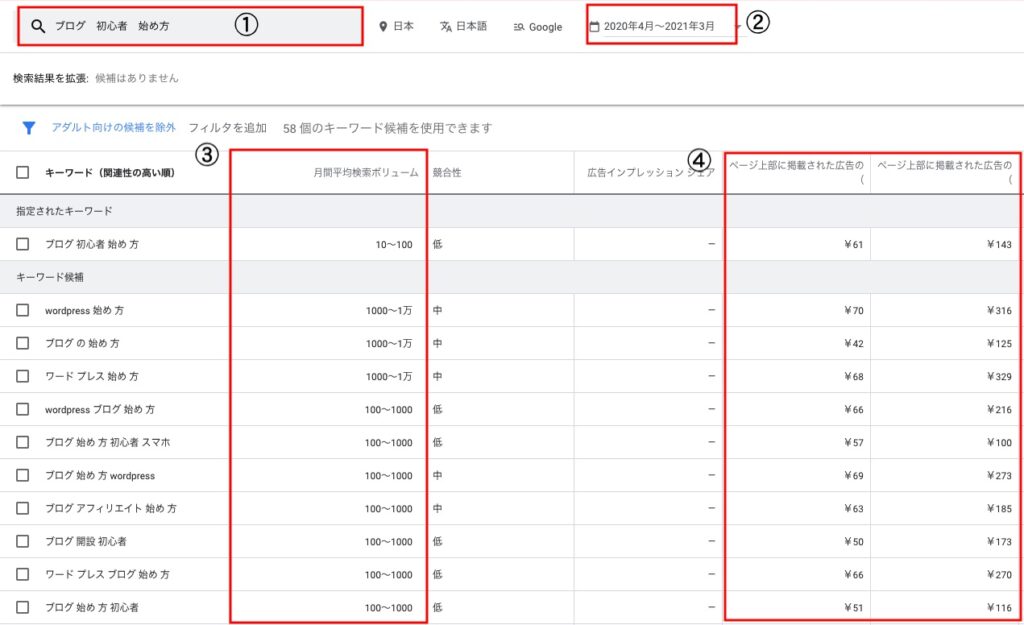Click the language translate icon for 日本語
Image resolution: width=1024 pixels, height=625 pixels.
(445, 27)
